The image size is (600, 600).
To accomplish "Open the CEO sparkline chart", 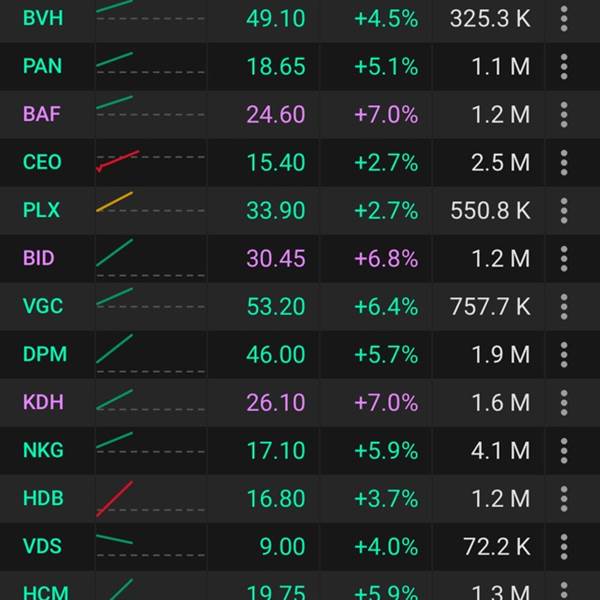I will tap(150, 162).
